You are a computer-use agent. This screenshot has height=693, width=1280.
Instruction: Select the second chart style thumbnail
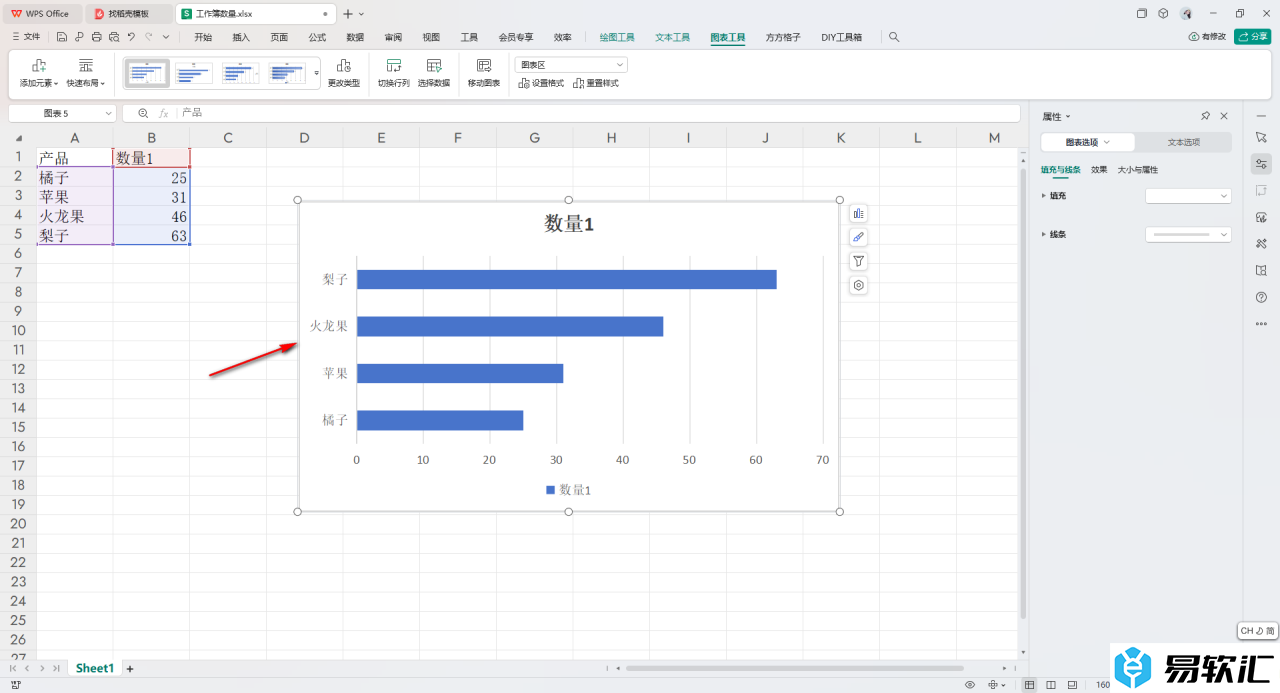194,73
